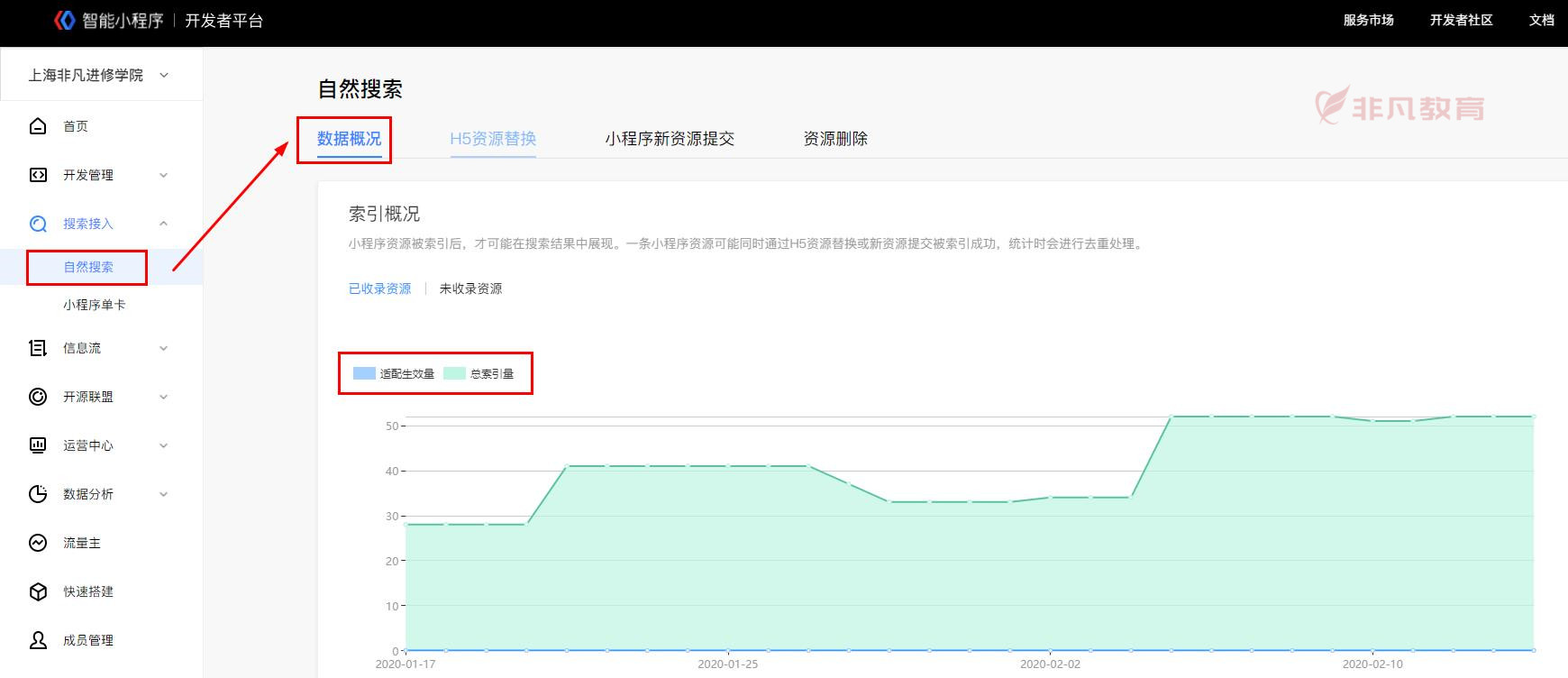Click the 2020-01-25 x-axis date label
Screen dimensions: 1568x678
[x=728, y=664]
